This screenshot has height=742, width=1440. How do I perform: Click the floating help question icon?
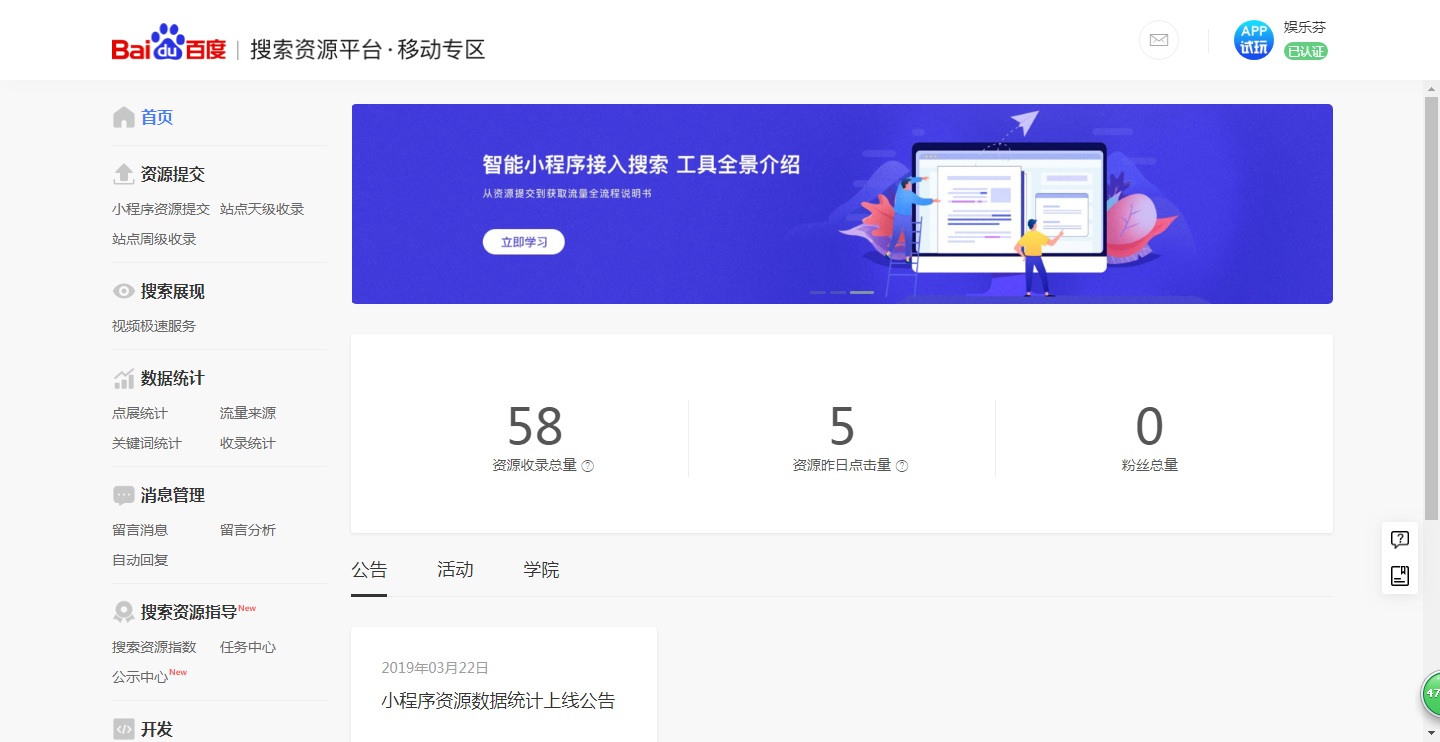pyautogui.click(x=1400, y=540)
